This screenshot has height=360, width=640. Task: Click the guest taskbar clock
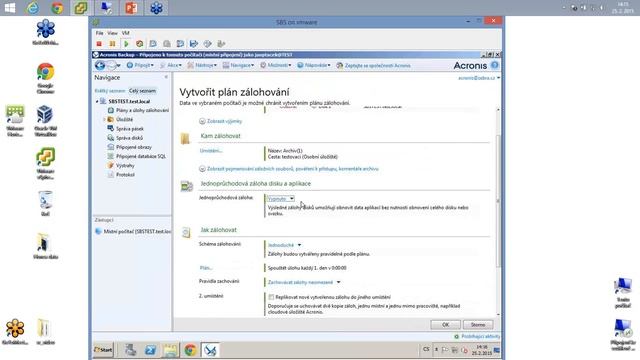[x=482, y=350]
